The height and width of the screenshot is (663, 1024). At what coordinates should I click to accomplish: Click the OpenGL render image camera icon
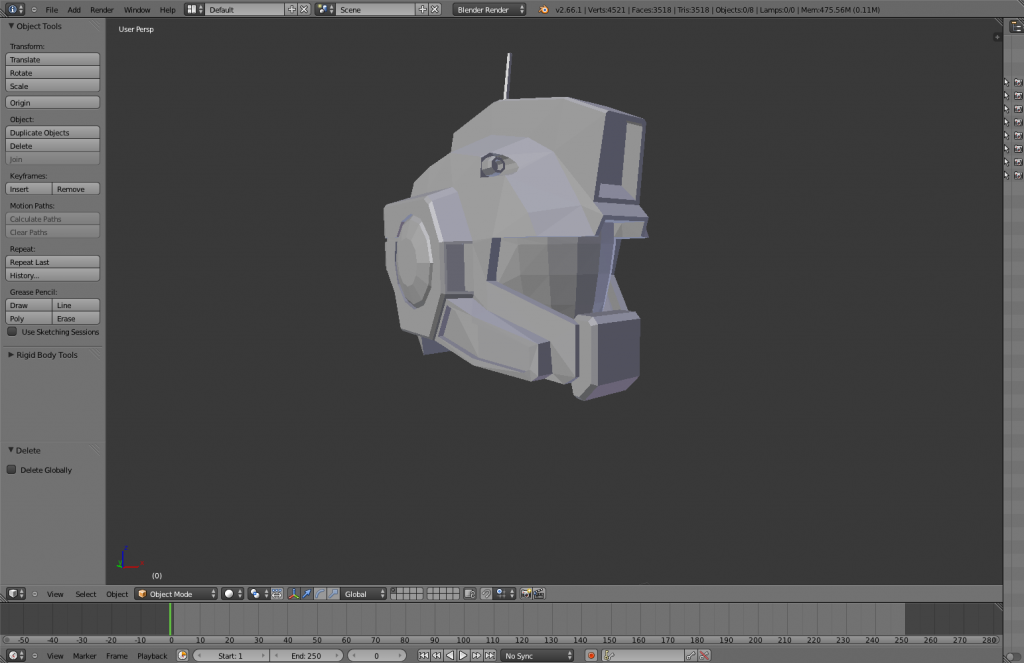[x=525, y=594]
